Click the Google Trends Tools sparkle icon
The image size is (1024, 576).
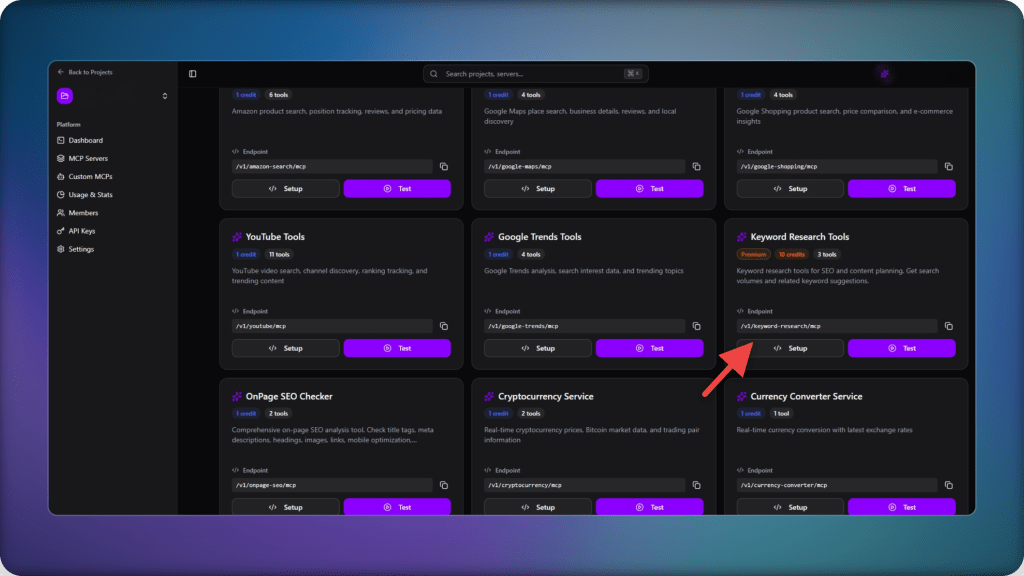489,237
